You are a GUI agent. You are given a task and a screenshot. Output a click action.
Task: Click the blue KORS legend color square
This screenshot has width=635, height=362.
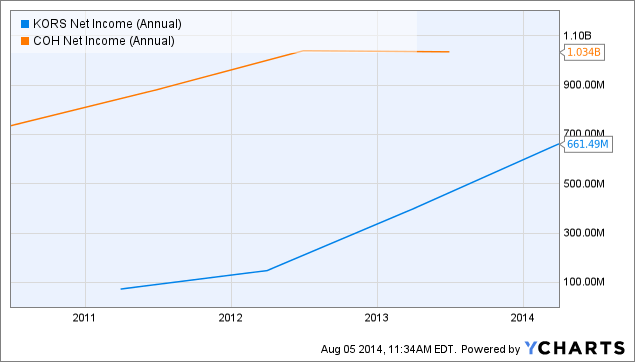click(x=25, y=24)
